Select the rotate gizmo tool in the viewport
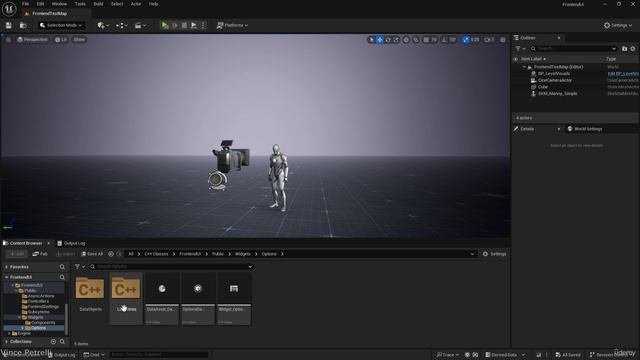The height and width of the screenshot is (360, 640). coord(388,40)
